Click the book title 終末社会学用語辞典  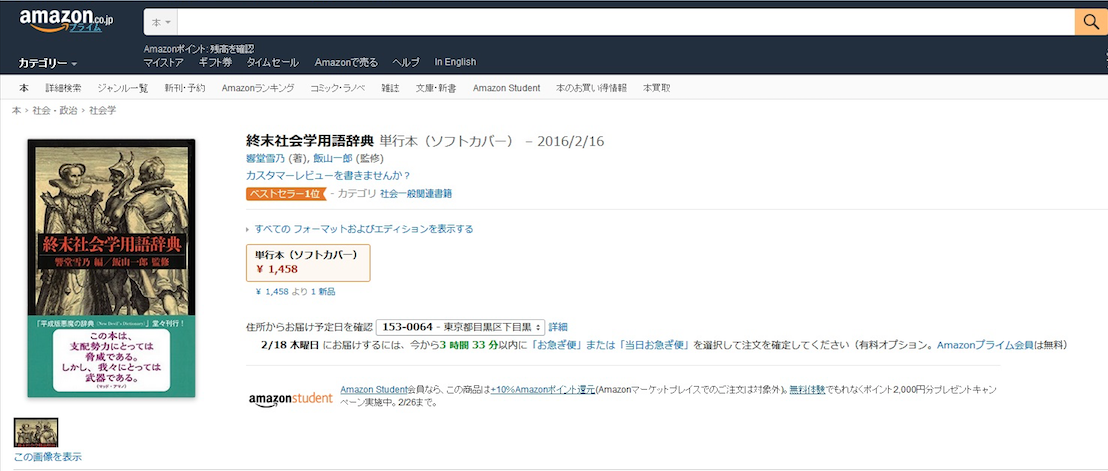point(310,141)
